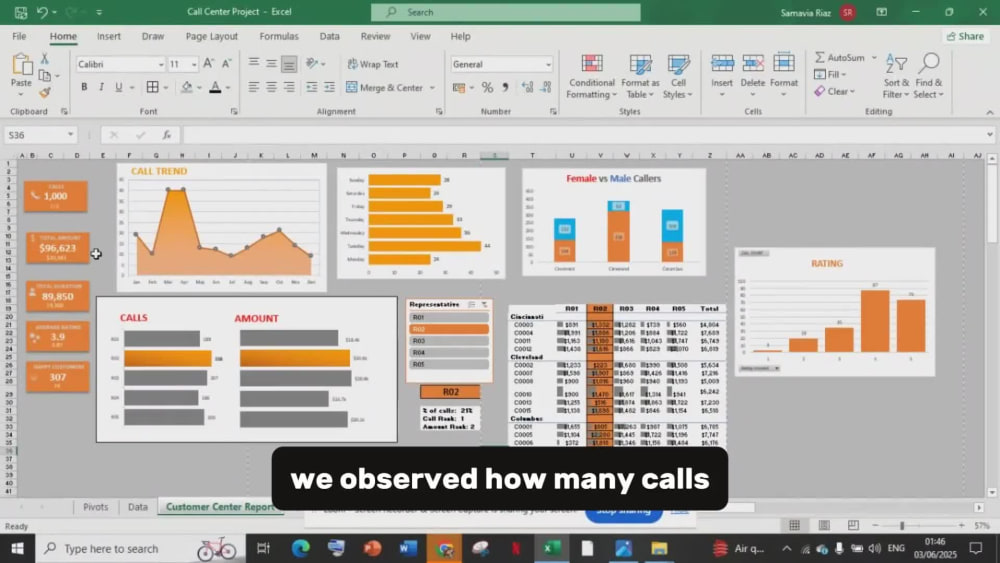Switch to the Data ribbon tab
1000x563 pixels.
tap(329, 36)
